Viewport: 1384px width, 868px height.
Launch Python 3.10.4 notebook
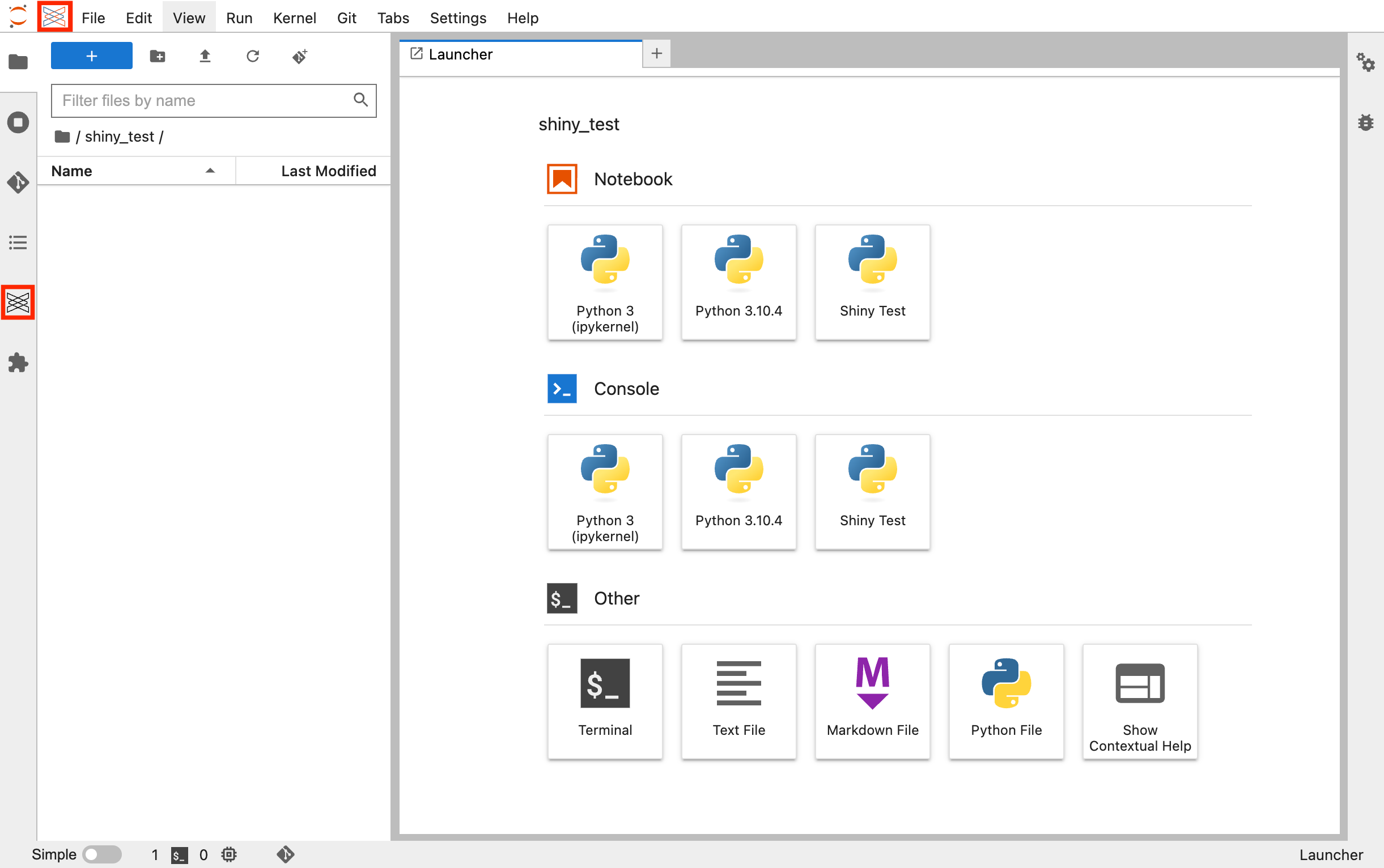[x=738, y=280]
